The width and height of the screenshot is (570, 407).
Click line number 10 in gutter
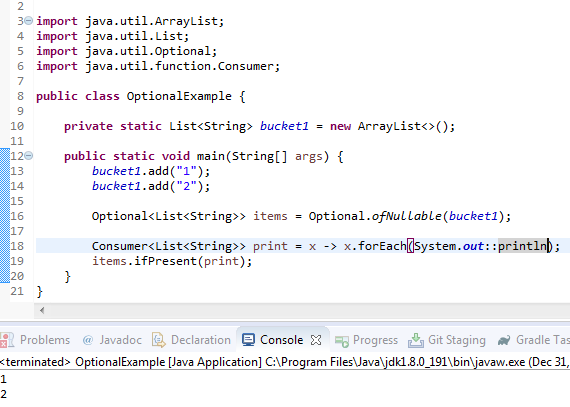click(x=17, y=126)
